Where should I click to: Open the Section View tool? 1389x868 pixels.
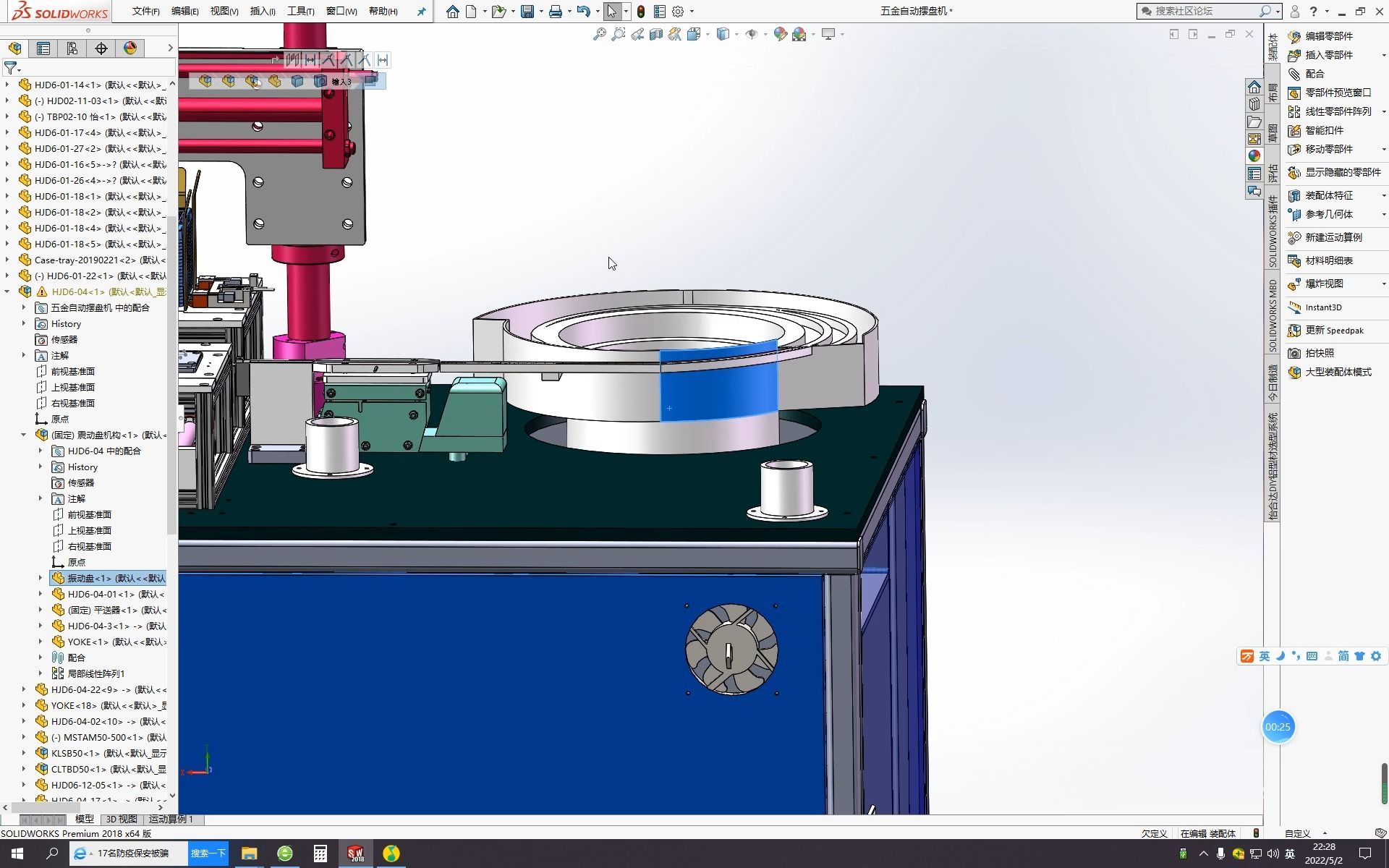pyautogui.click(x=655, y=34)
